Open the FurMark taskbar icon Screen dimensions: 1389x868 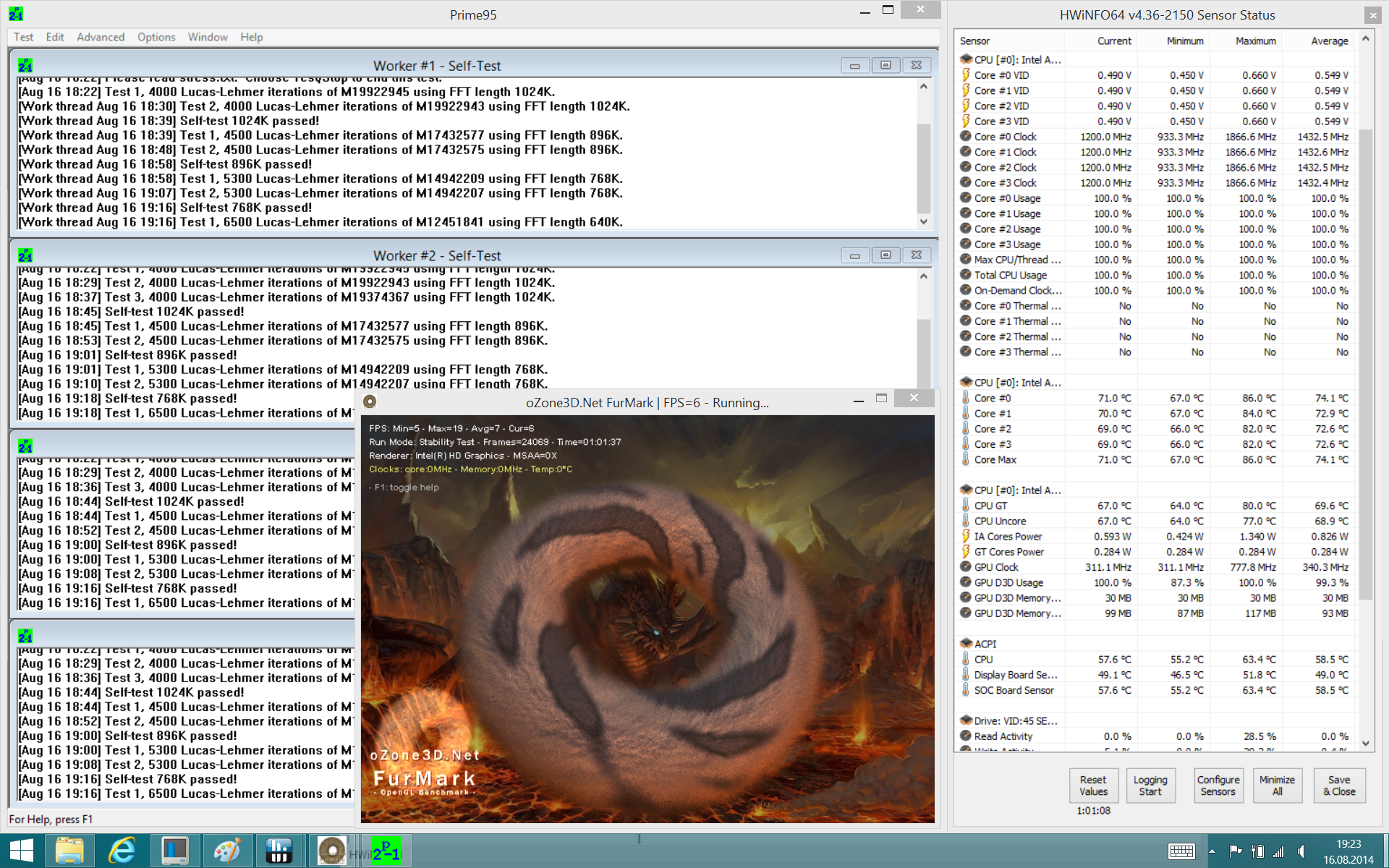point(332,851)
